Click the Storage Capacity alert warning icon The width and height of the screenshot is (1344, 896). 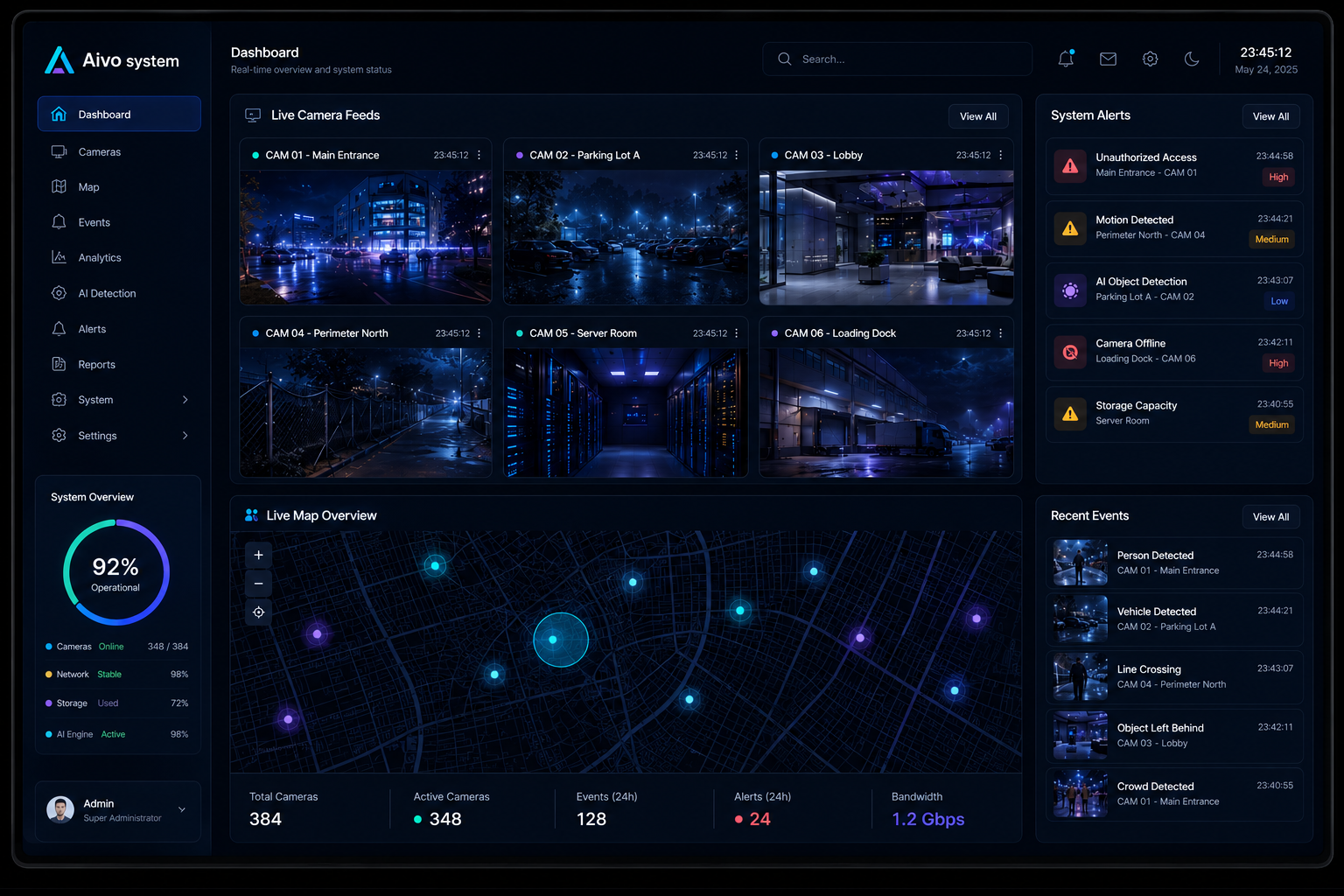pyautogui.click(x=1070, y=414)
